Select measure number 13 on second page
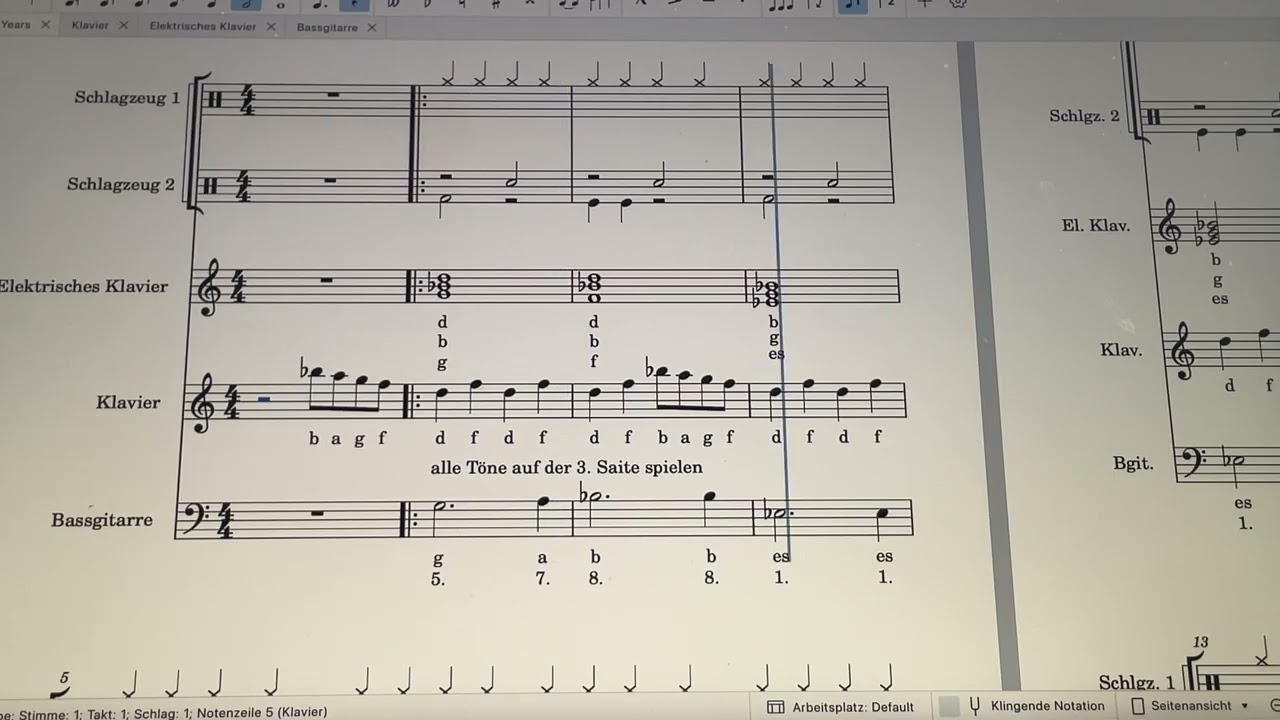This screenshot has height=720, width=1280. 1201,642
